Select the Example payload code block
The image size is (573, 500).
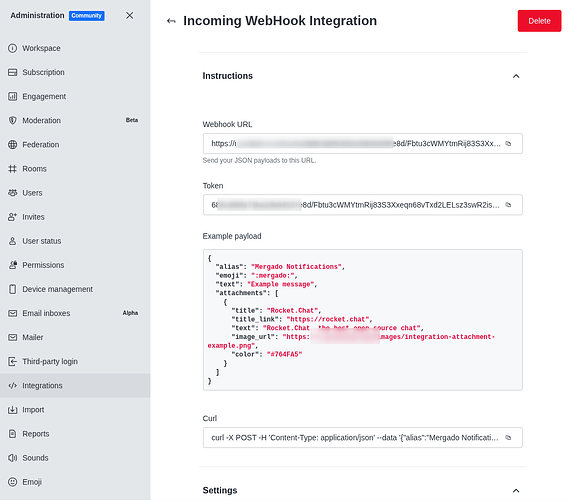pos(363,320)
